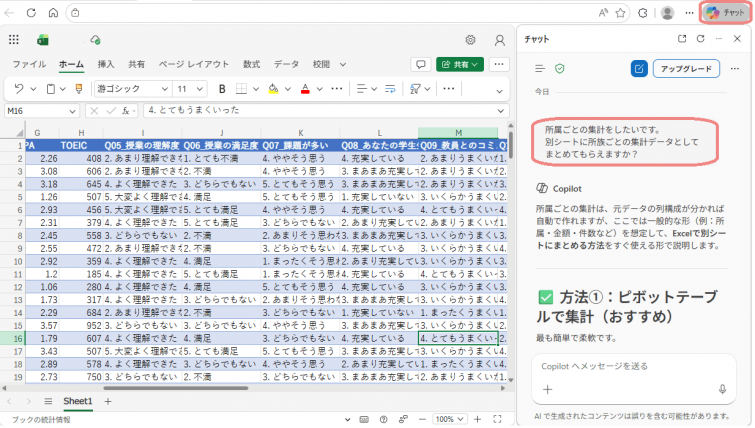This screenshot has height=428, width=755.
Task: Select row 16 header
Action: point(13,338)
